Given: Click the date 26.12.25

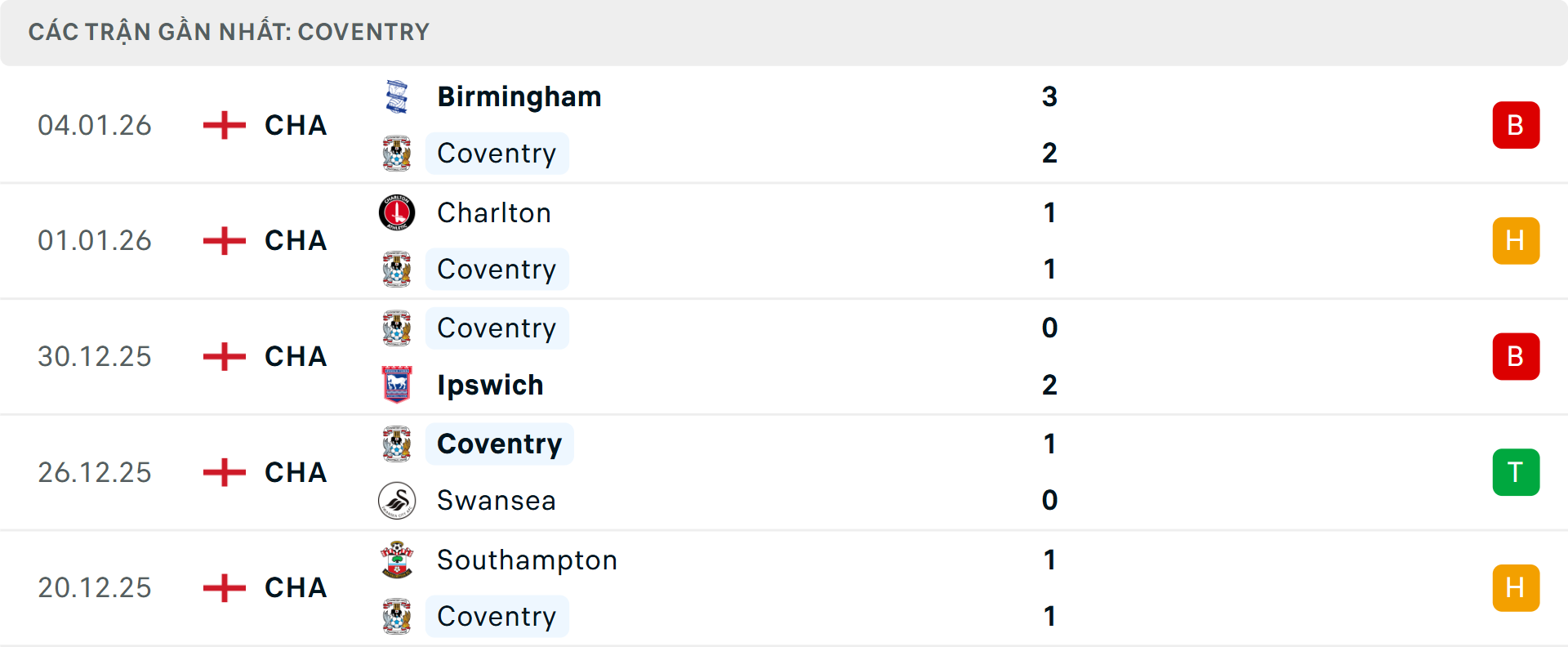Looking at the screenshot, I should point(94,472).
